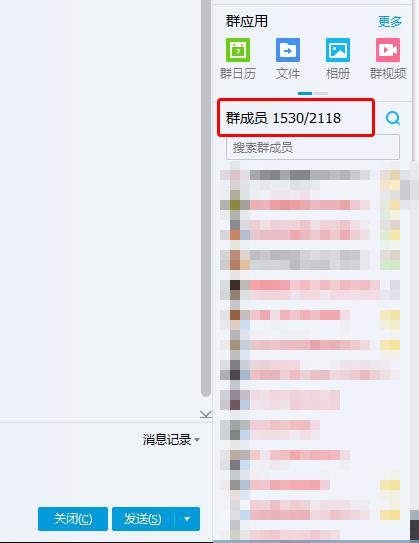419x543 pixels.
Task: Open send options arrow next to 发送(S)
Action: point(187,519)
